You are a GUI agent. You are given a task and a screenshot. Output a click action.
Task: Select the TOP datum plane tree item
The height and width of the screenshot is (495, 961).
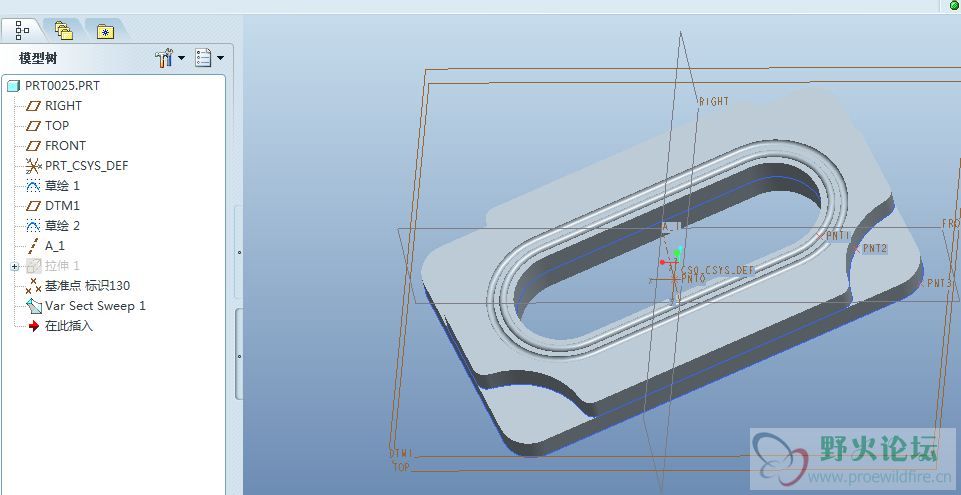click(x=57, y=126)
